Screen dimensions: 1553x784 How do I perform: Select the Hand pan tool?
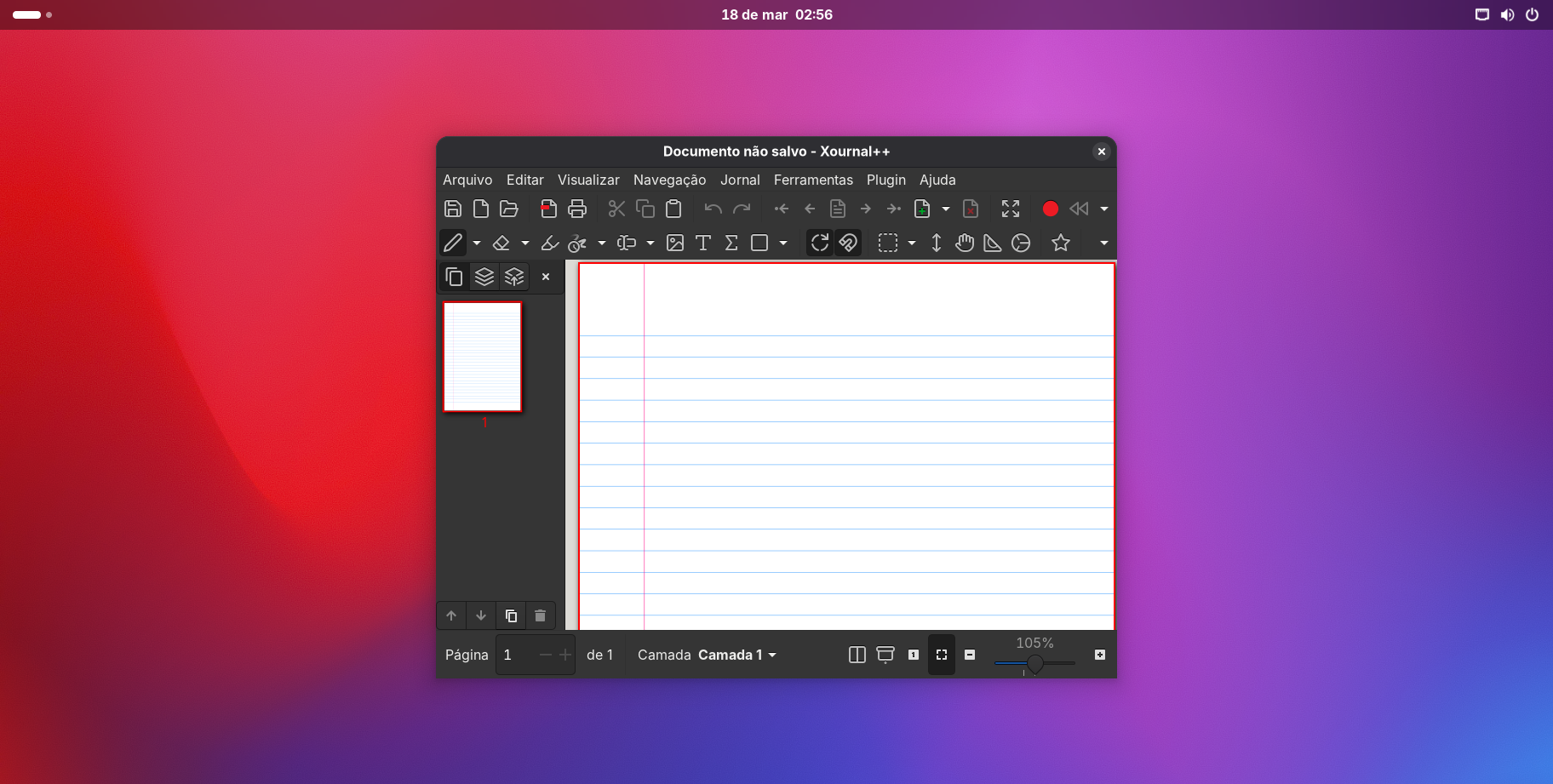pos(965,243)
